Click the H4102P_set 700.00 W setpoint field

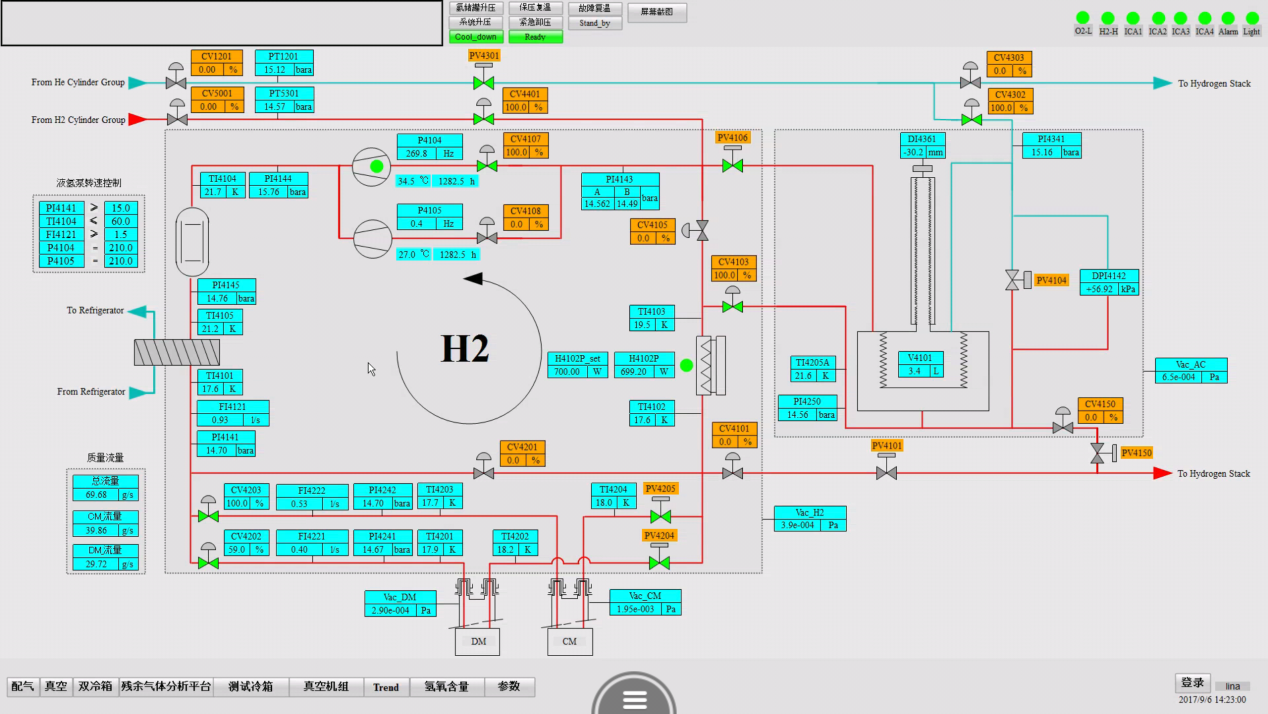578,371
